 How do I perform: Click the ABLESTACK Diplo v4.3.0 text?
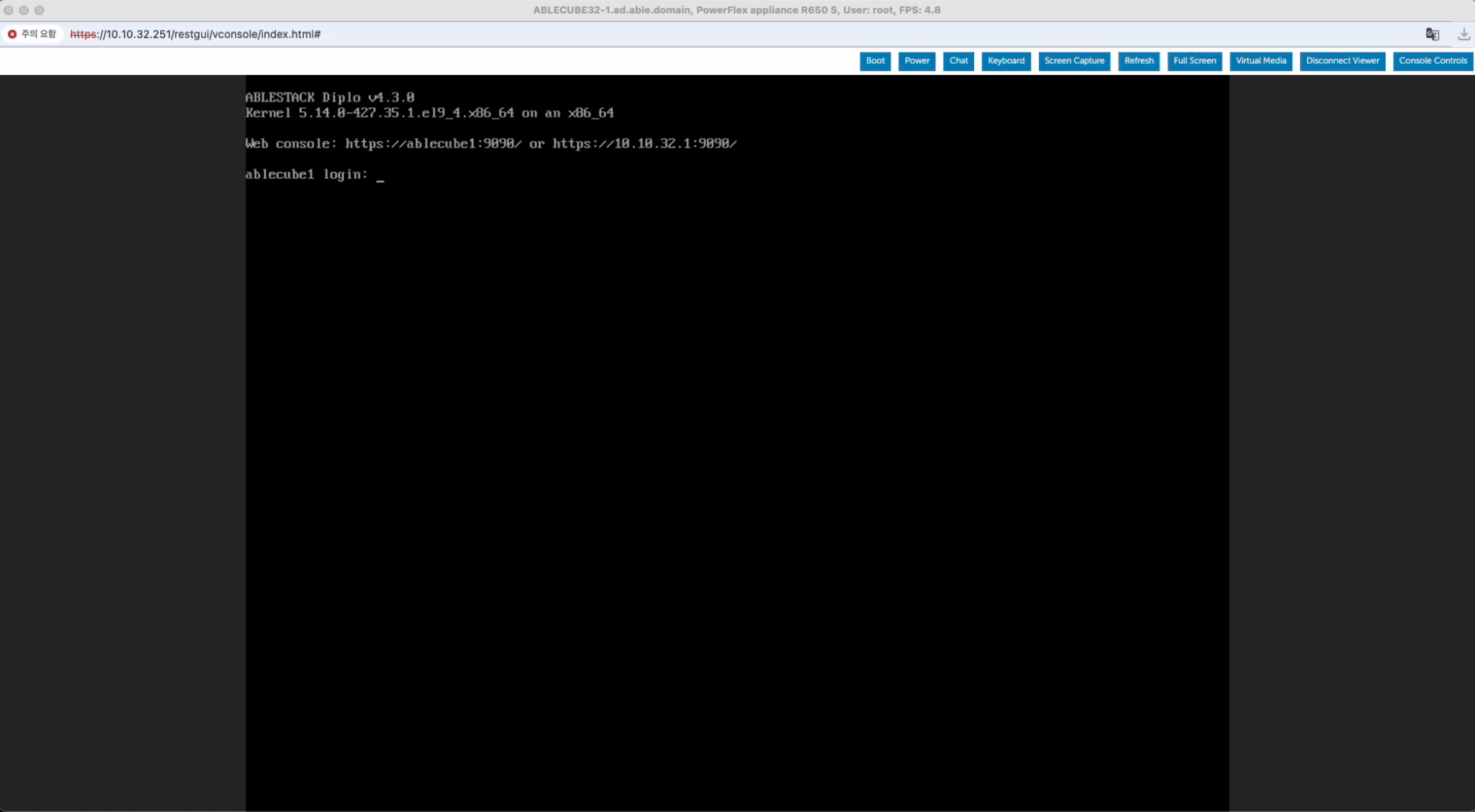(330, 98)
